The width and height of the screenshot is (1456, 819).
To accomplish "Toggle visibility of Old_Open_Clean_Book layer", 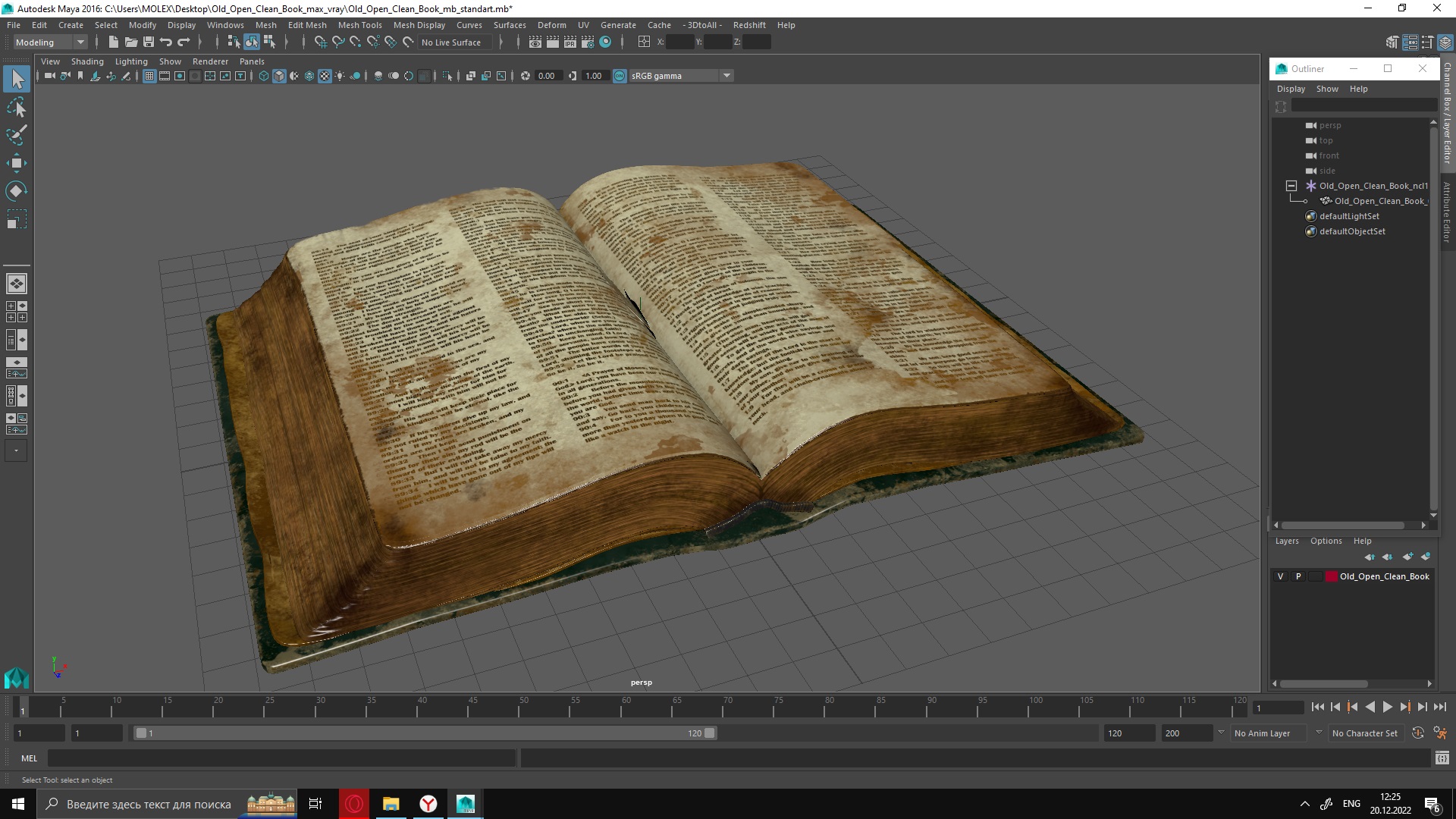I will pos(1280,576).
